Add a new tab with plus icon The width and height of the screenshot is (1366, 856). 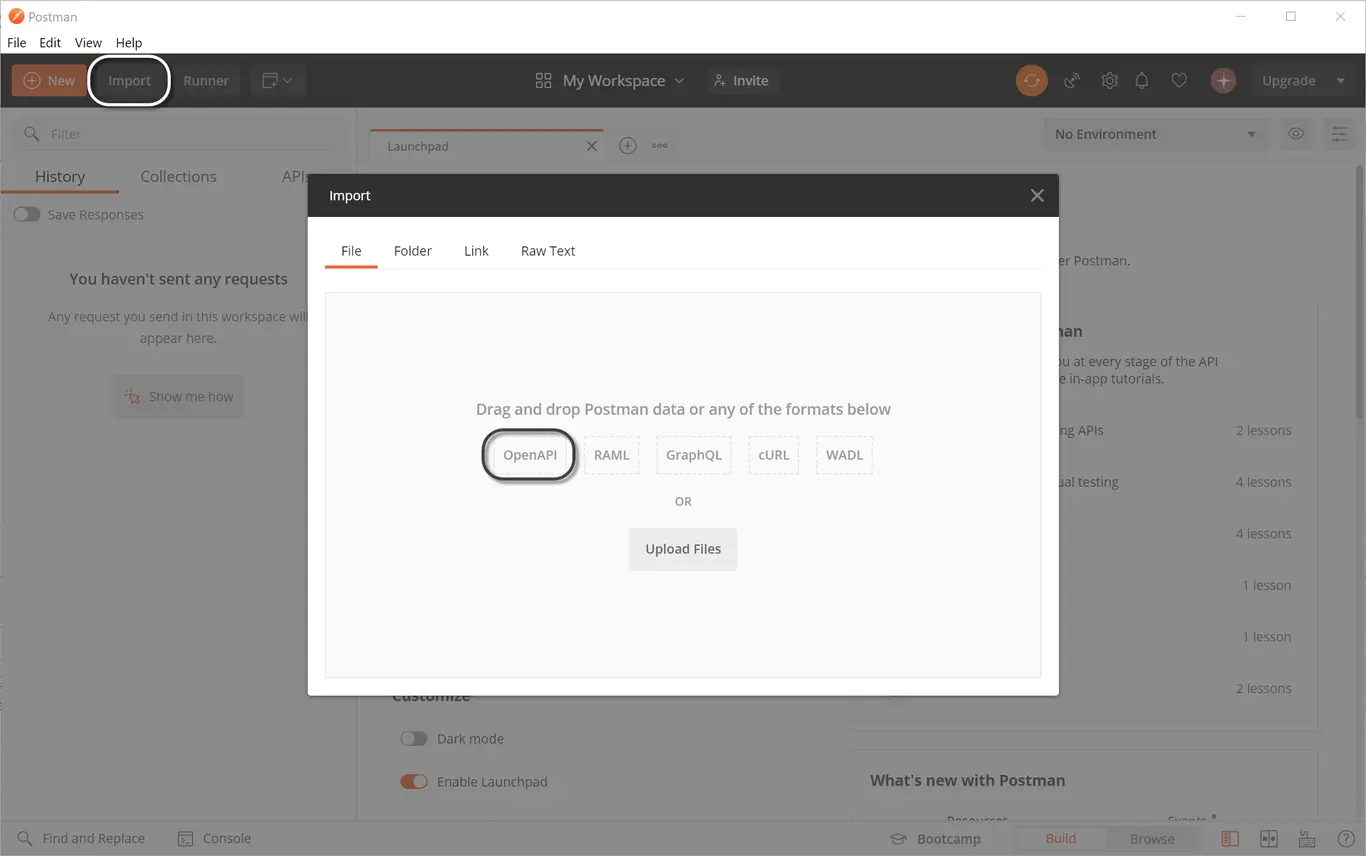click(x=627, y=146)
